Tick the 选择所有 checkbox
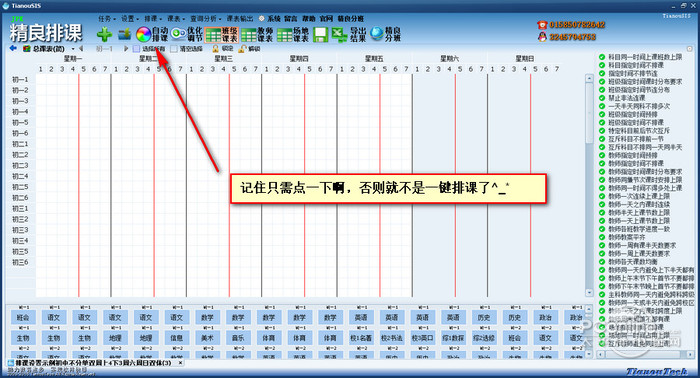Image resolution: width=700 pixels, height=378 pixels. tap(137, 48)
